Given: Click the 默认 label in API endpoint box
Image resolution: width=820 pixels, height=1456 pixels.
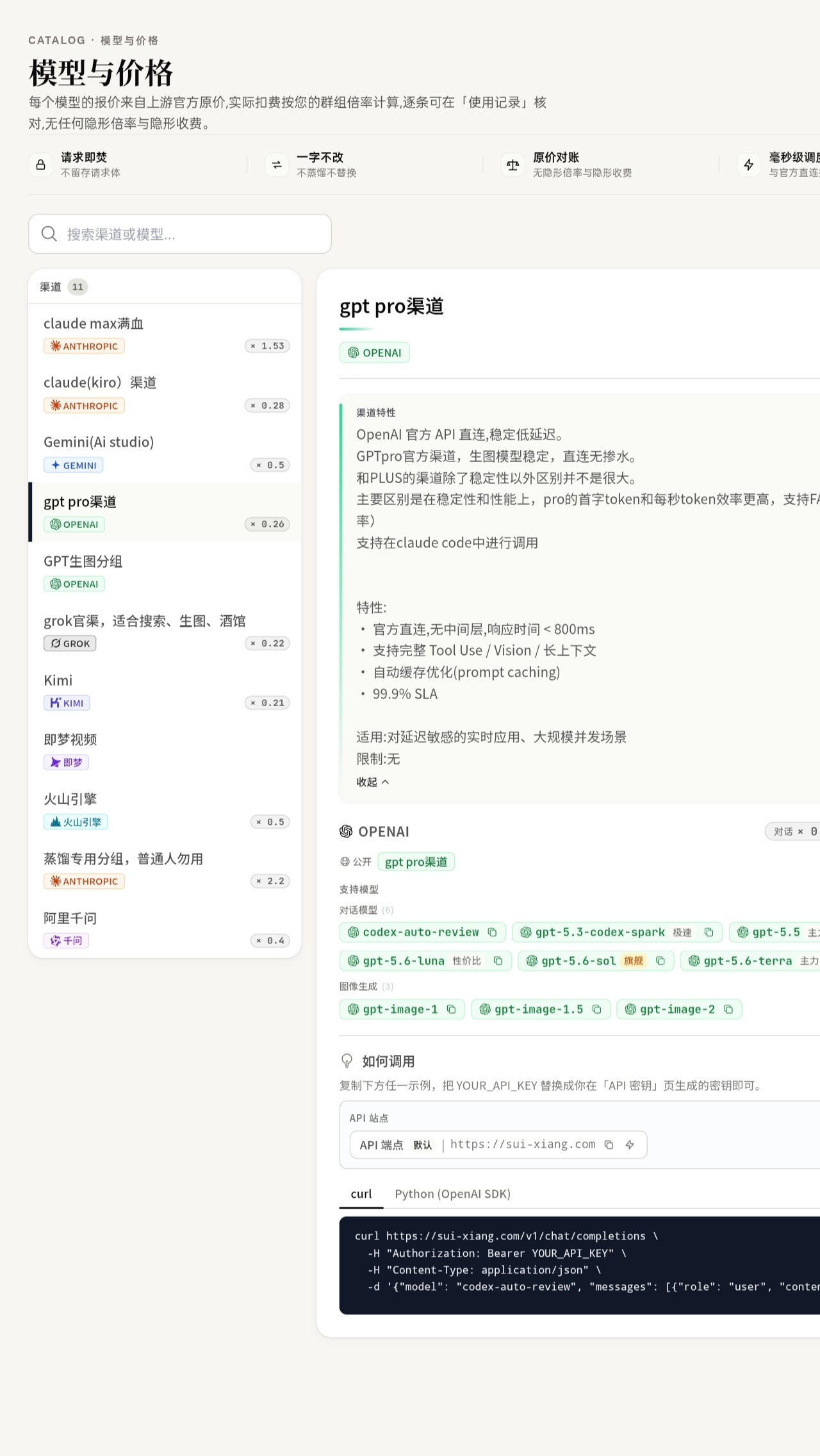Looking at the screenshot, I should pyautogui.click(x=422, y=1145).
